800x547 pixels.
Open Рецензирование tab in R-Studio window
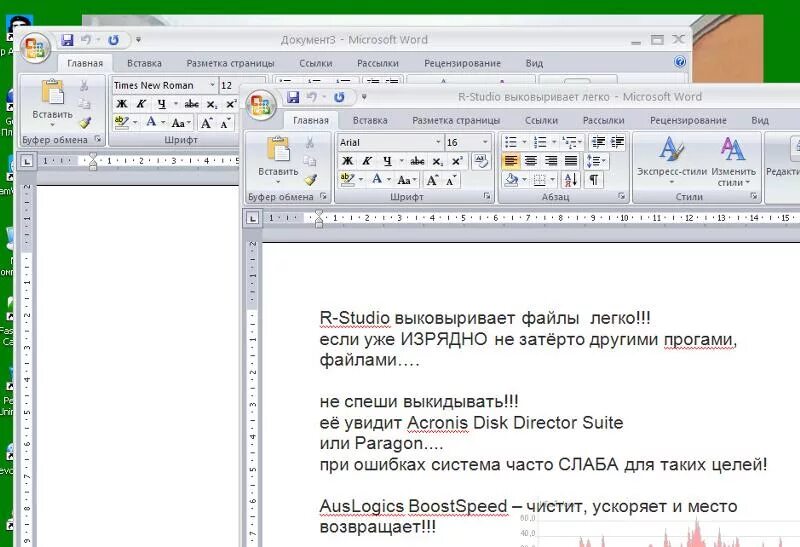point(688,120)
